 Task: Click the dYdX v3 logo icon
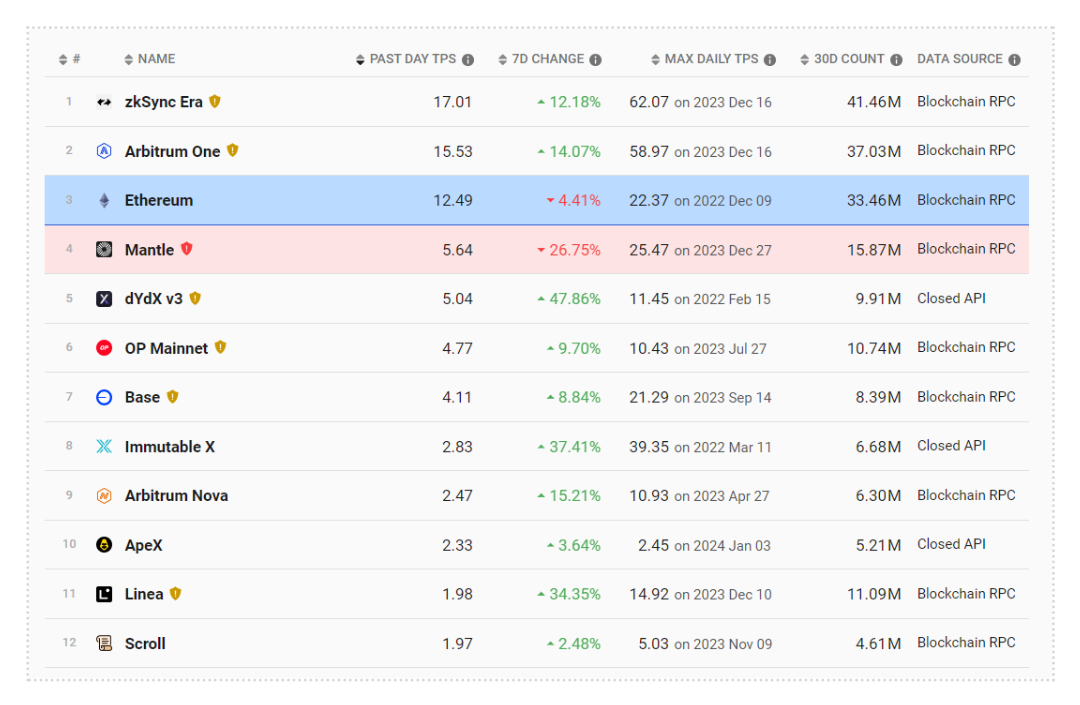(104, 299)
